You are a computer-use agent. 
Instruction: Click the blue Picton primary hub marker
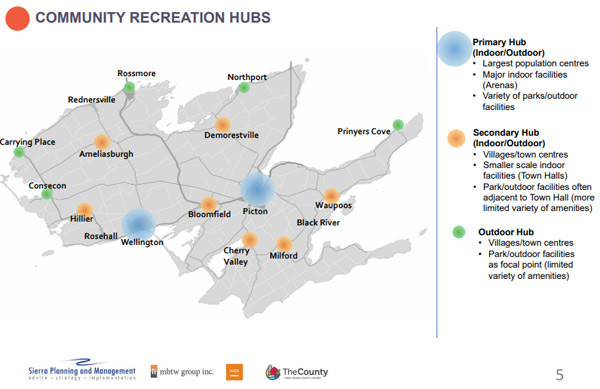(258, 189)
